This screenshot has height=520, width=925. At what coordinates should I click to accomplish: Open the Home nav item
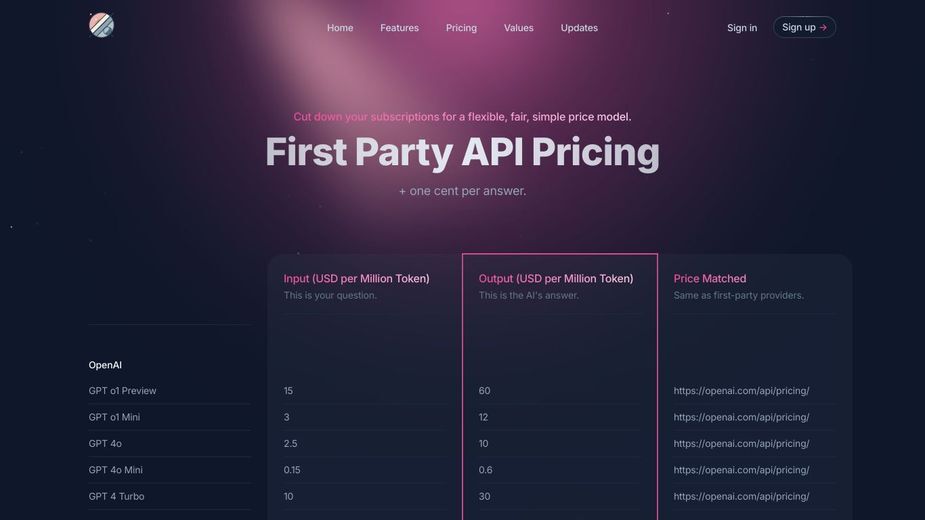tap(340, 28)
